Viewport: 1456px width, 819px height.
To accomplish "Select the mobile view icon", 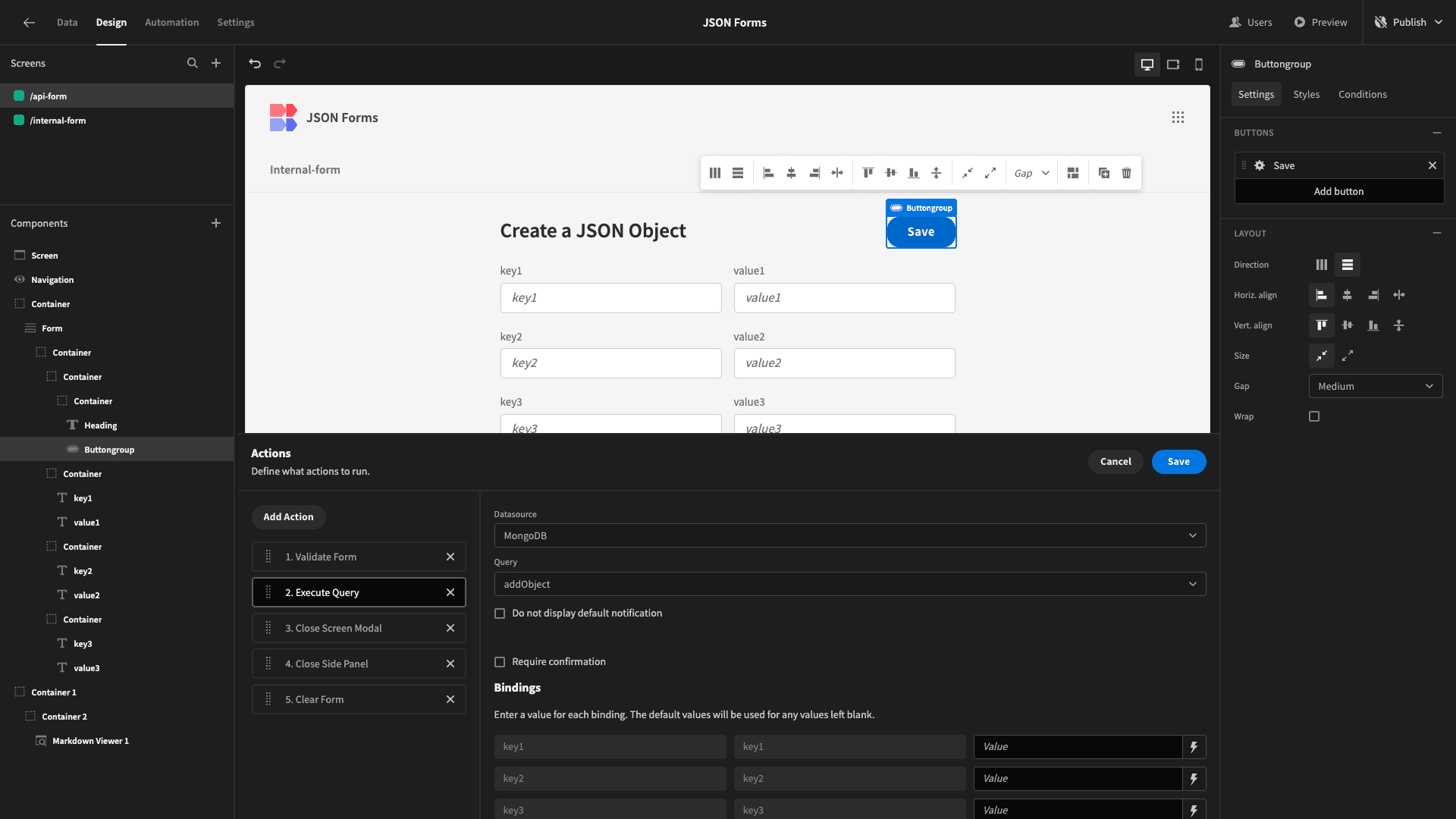I will pos(1199,64).
